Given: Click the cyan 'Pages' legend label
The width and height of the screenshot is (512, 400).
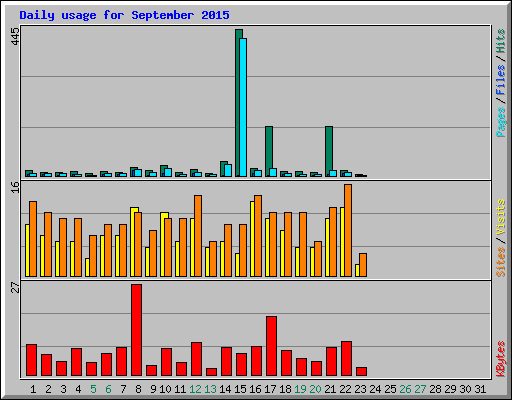Looking at the screenshot, I should tap(500, 122).
